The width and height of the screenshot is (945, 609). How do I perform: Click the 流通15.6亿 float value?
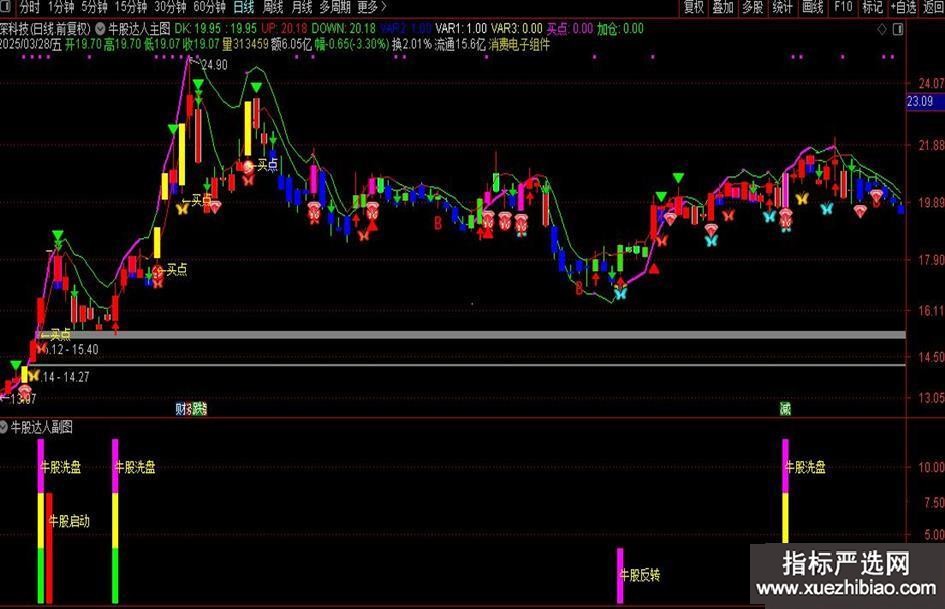point(460,44)
